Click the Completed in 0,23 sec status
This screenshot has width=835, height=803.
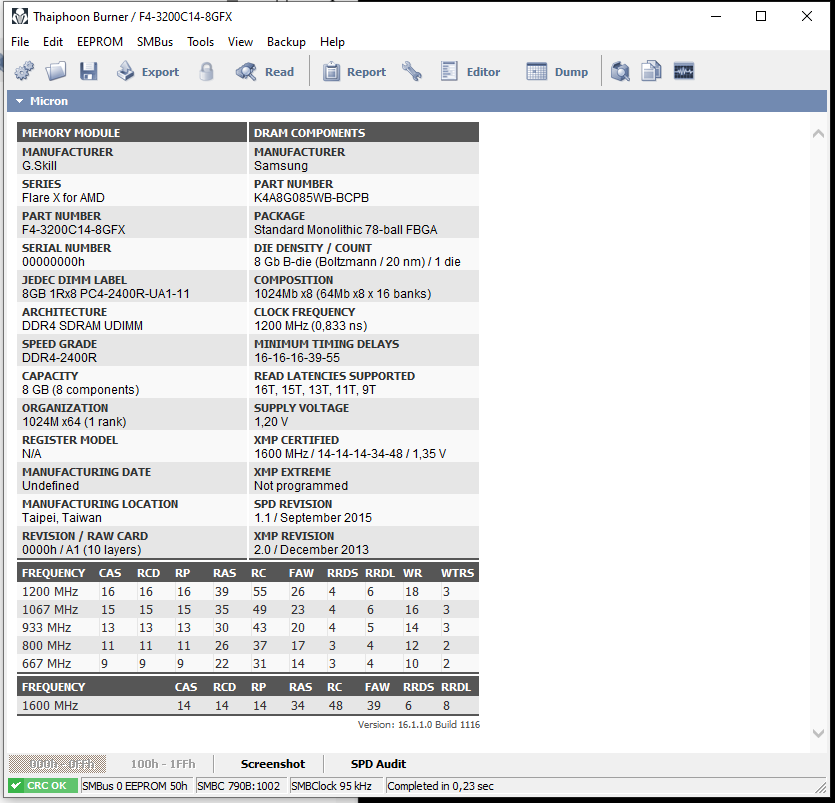(440, 786)
